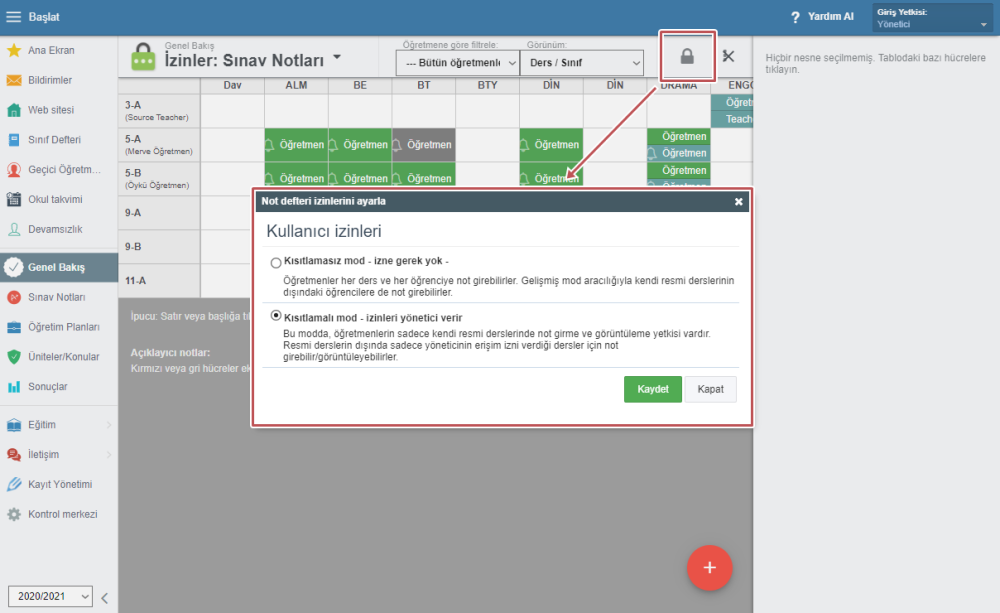This screenshot has height=613, width=1000.
Task: Expand the İletişim submenu chevron
Action: pyautogui.click(x=109, y=455)
